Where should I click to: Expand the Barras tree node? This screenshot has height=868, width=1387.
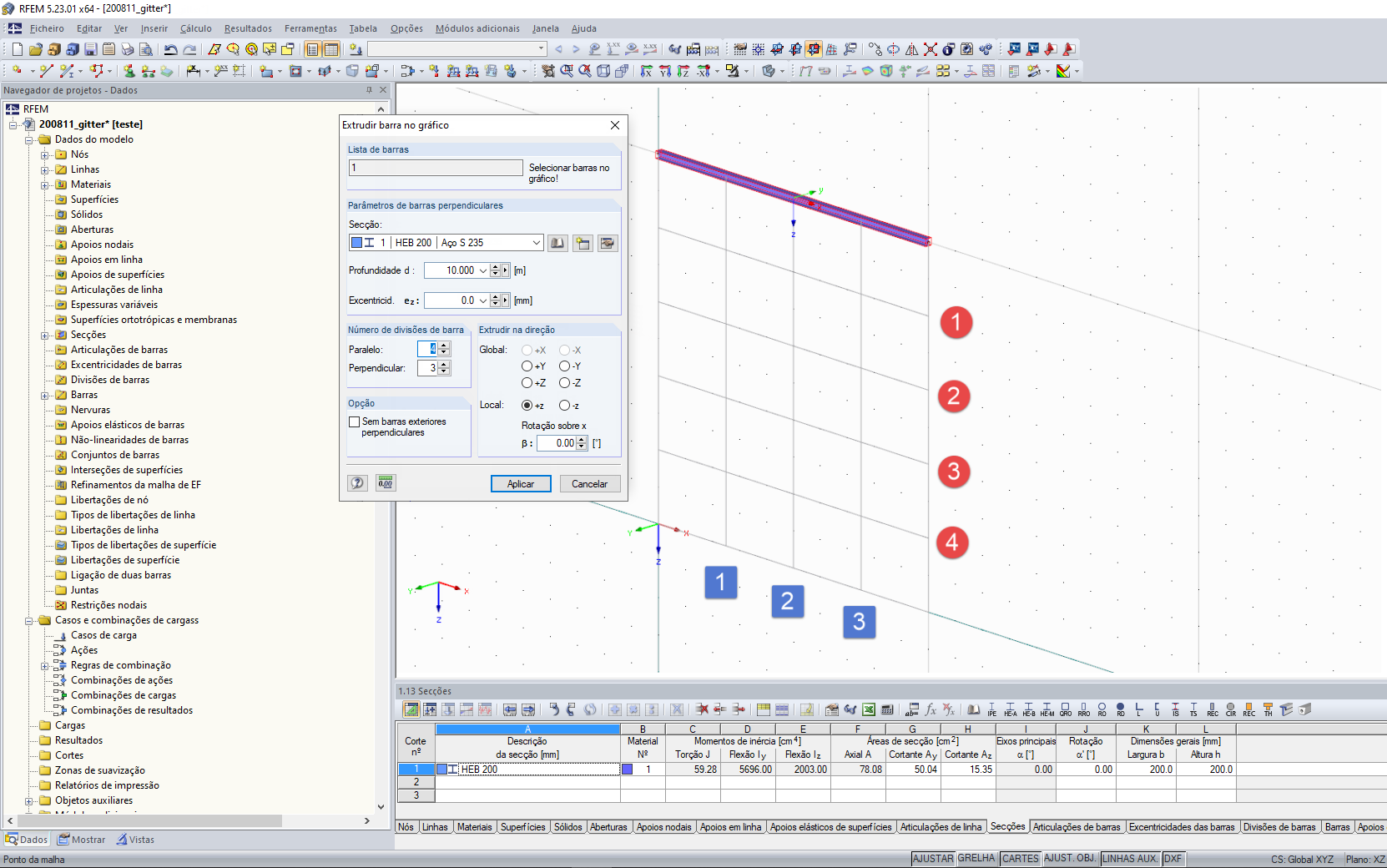coord(45,395)
